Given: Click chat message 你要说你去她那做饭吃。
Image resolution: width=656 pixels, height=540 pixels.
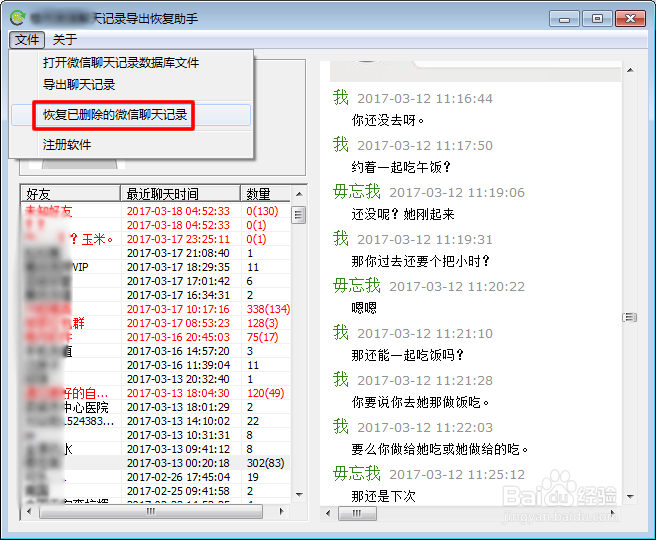Looking at the screenshot, I should click(x=420, y=402).
